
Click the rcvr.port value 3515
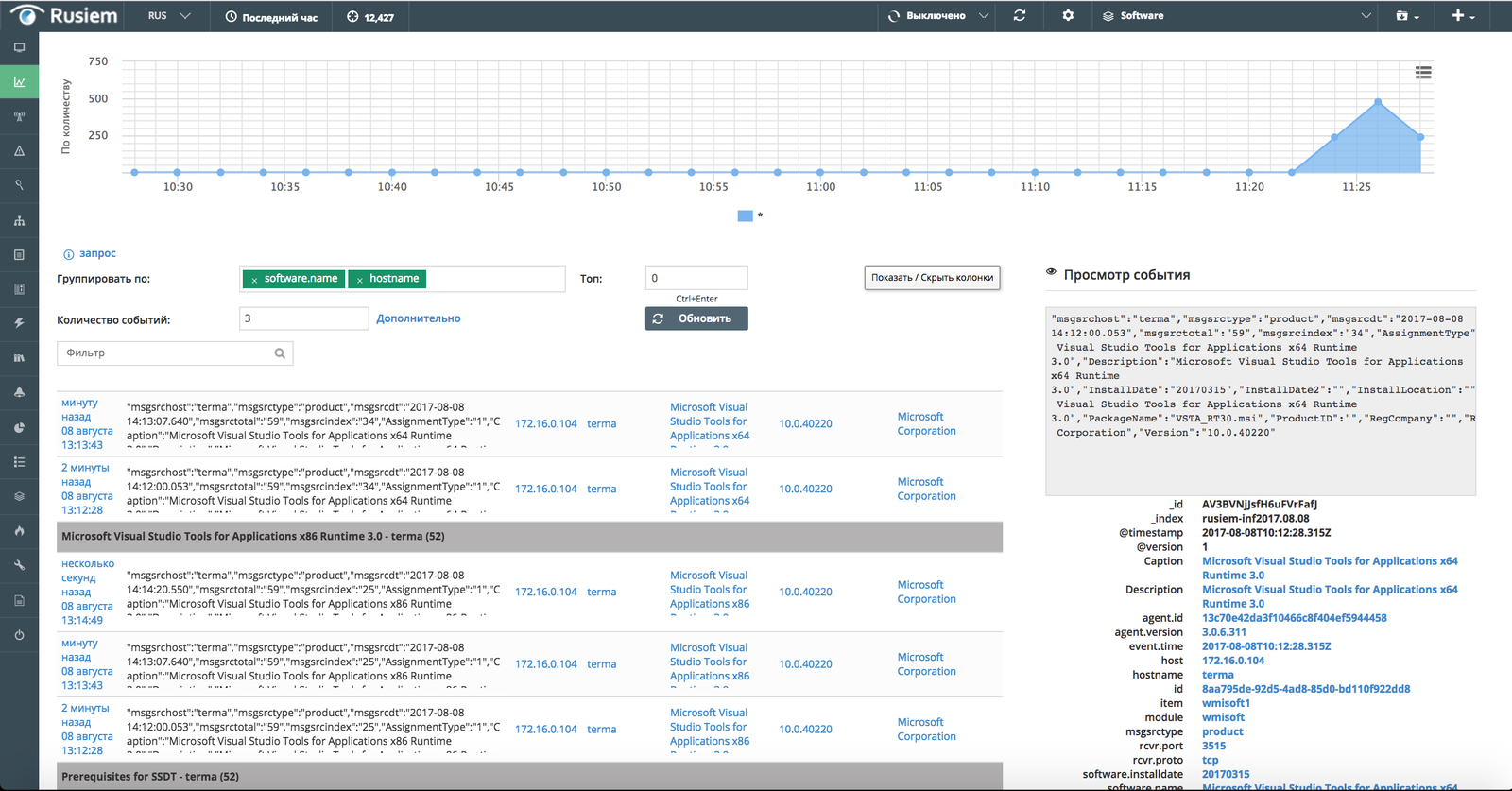tap(1213, 746)
